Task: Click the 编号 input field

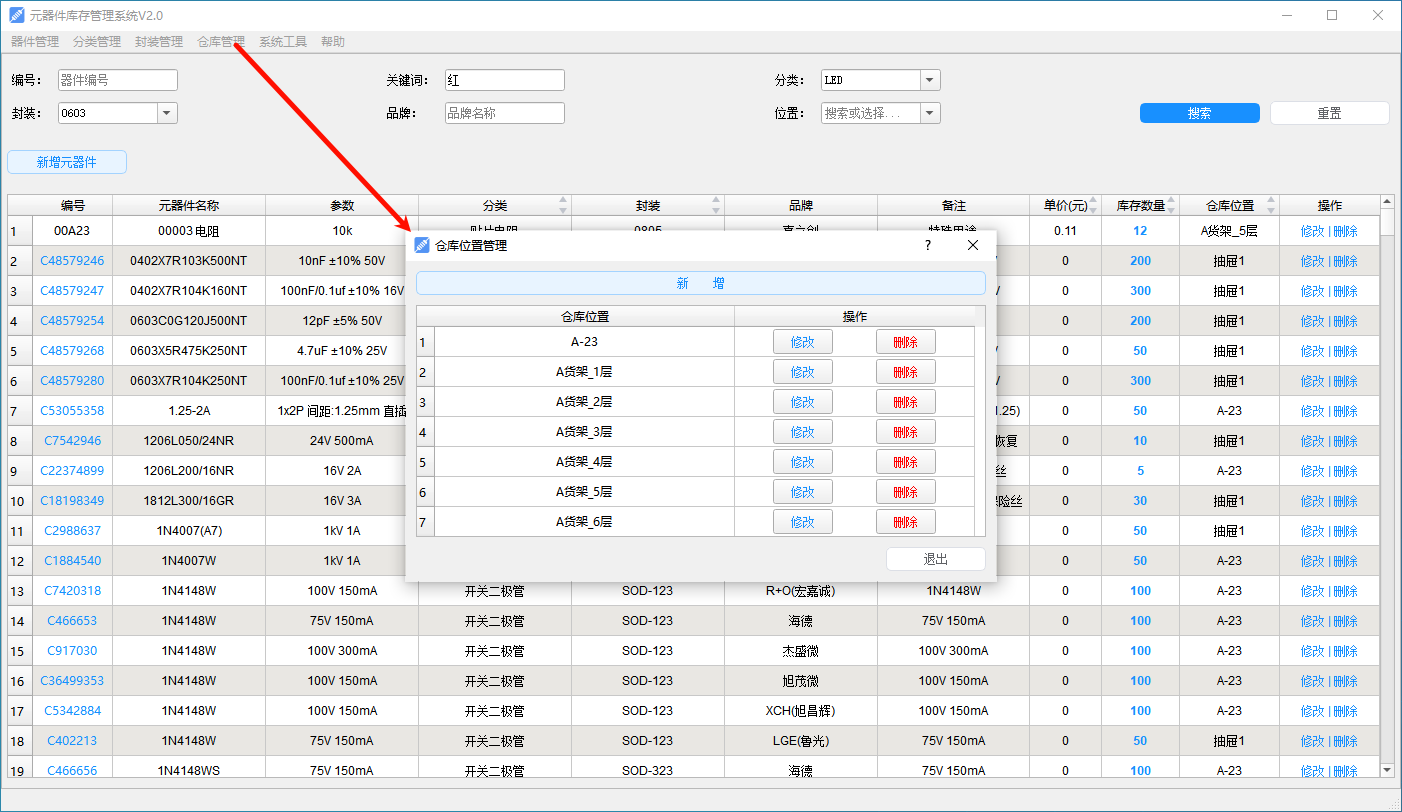Action: 117,80
